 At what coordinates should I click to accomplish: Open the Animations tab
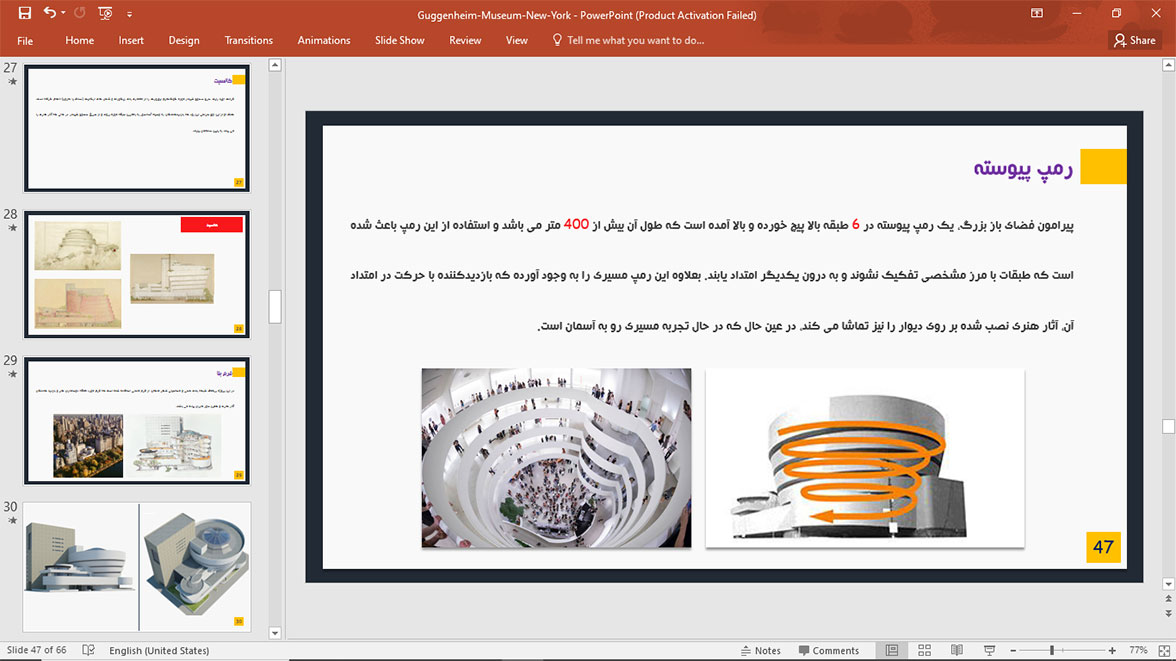click(x=324, y=41)
